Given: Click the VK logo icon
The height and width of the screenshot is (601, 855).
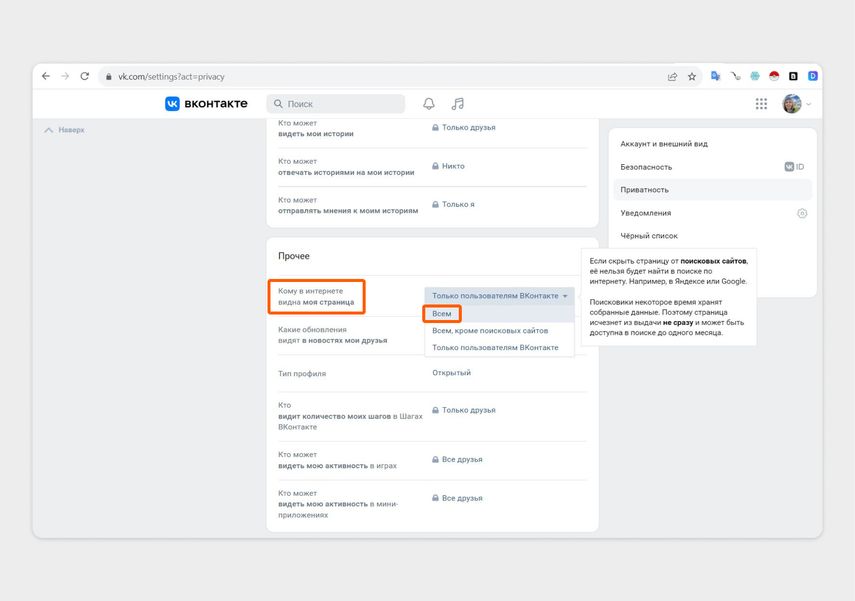Looking at the screenshot, I should [x=172, y=104].
